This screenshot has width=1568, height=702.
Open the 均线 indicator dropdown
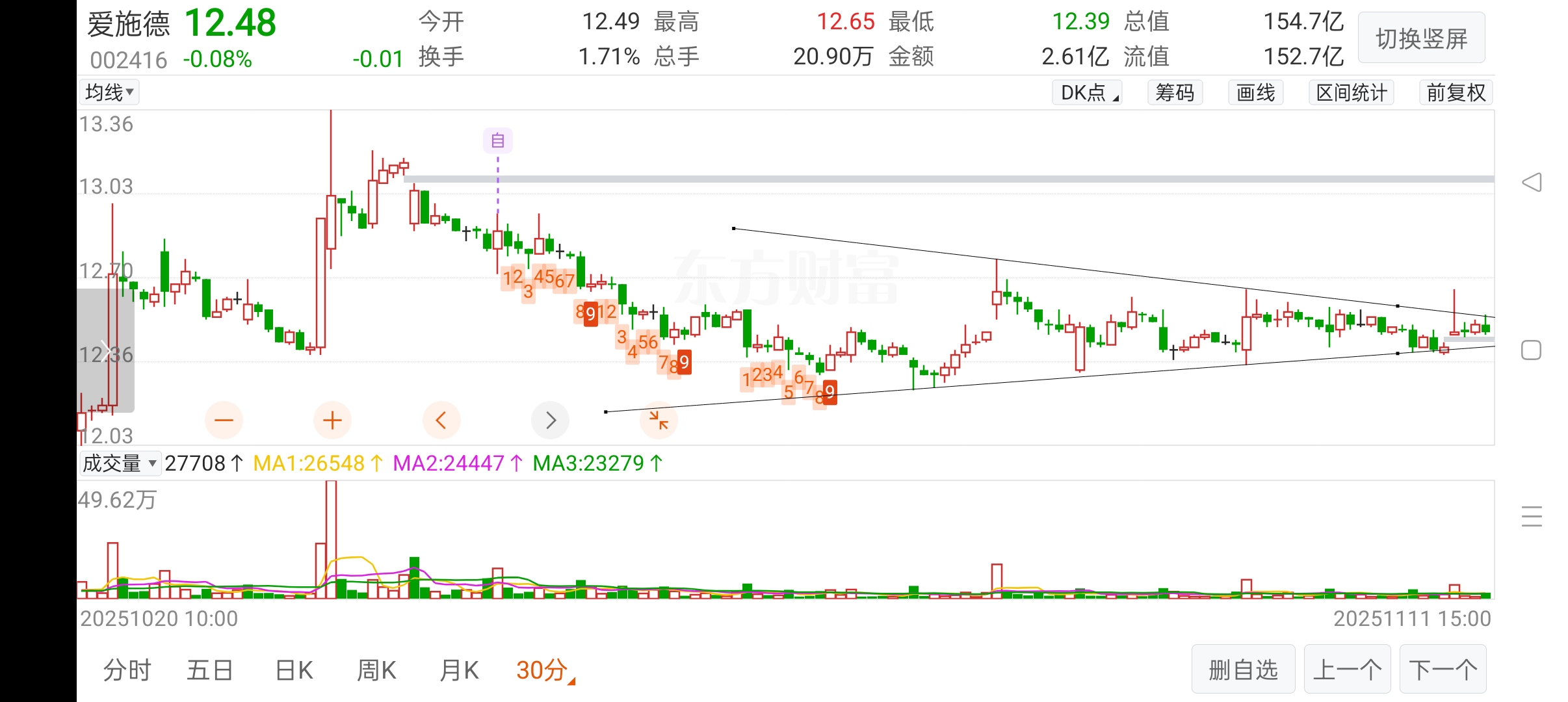coord(109,92)
